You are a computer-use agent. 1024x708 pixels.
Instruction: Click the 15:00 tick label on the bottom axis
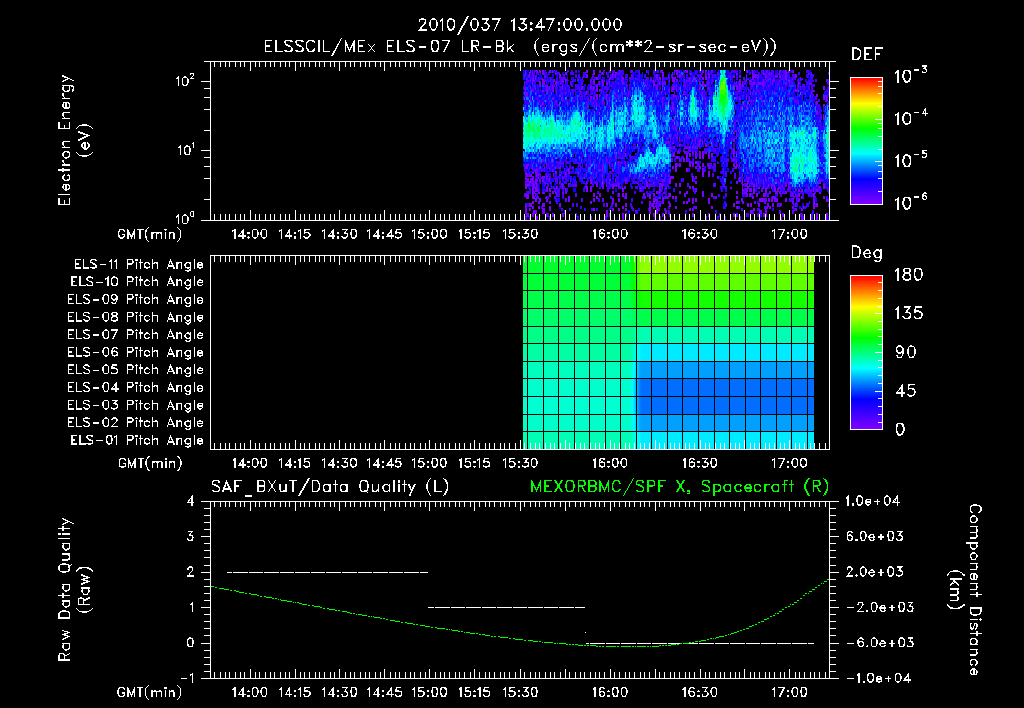pyautogui.click(x=428, y=692)
